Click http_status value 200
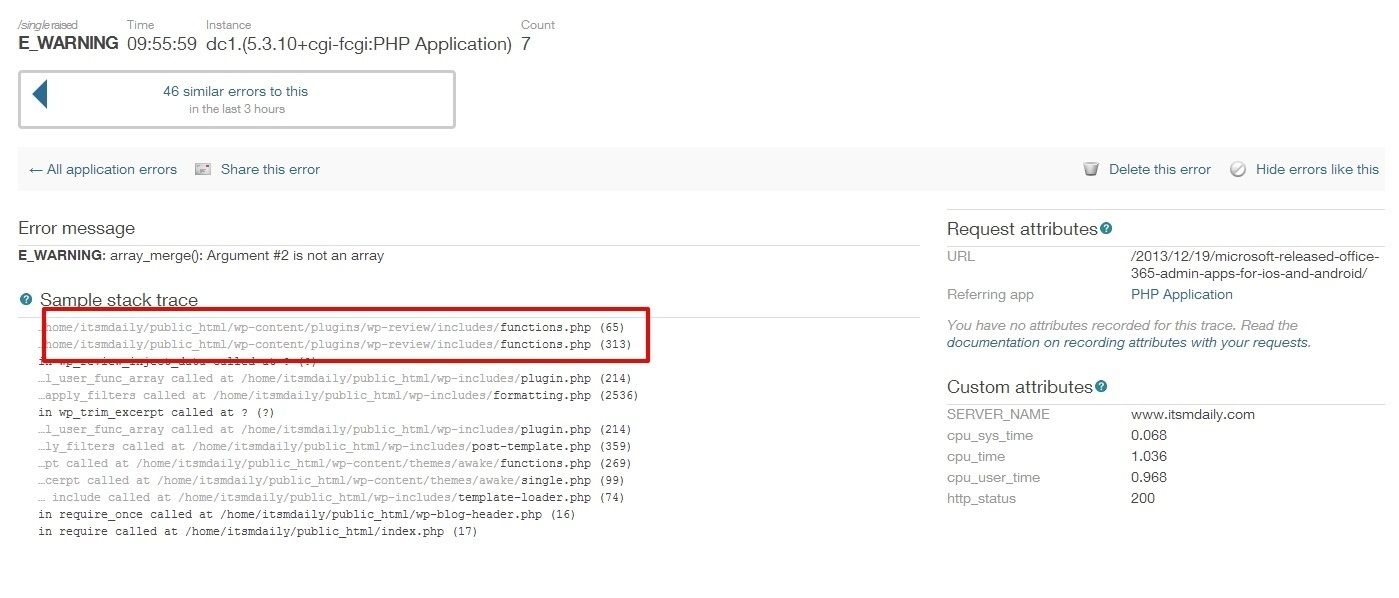Viewport: 1399px width, 598px height. click(1143, 498)
